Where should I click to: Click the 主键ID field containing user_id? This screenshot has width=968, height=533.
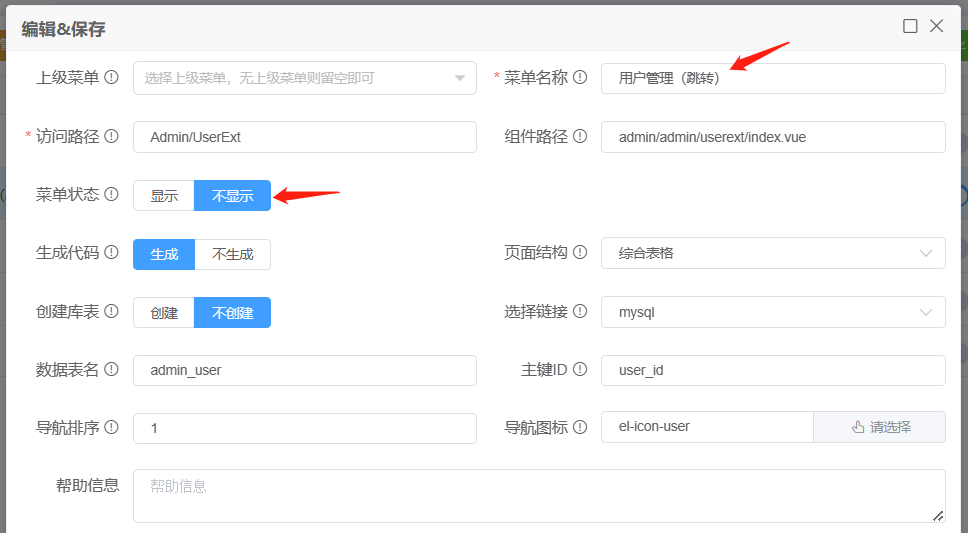click(x=772, y=370)
